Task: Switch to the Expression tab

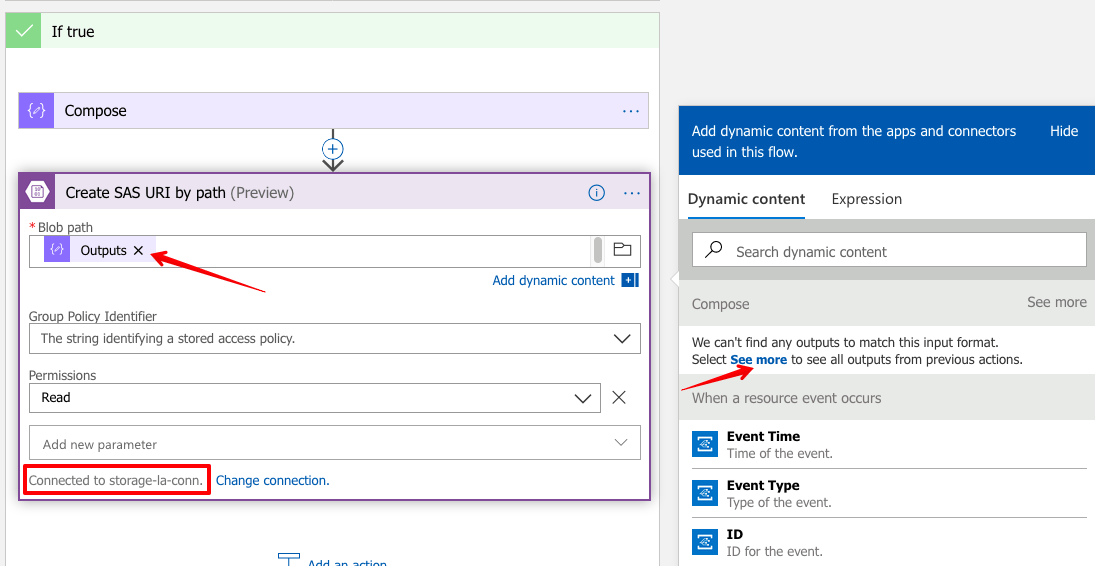Action: pos(866,199)
